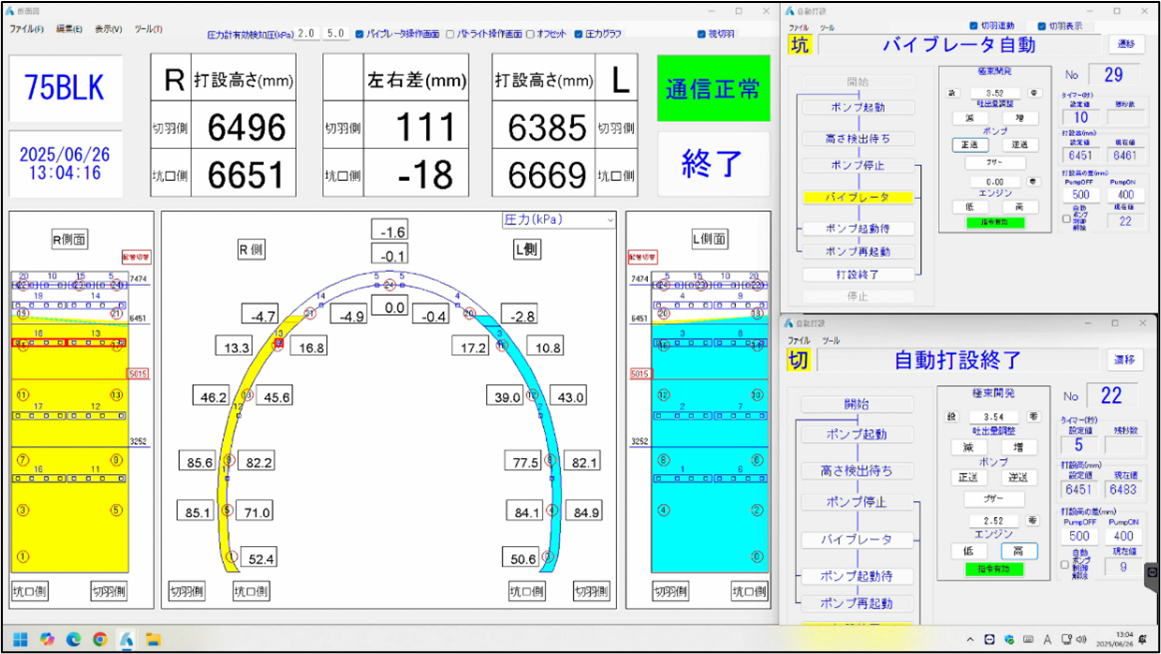
Task: Show hidden system tray icons chevron
Action: point(969,639)
